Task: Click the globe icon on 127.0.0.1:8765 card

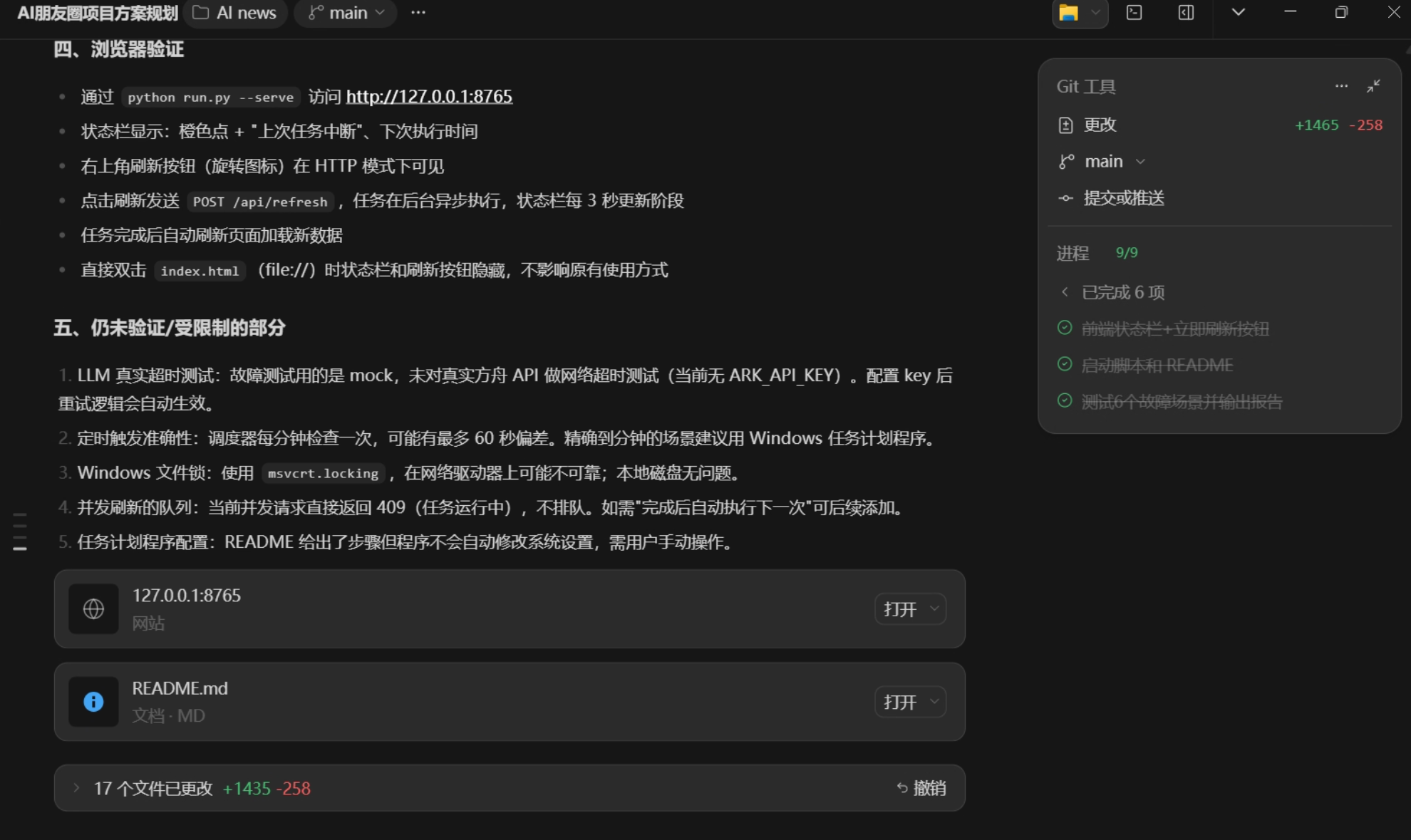Action: tap(93, 609)
